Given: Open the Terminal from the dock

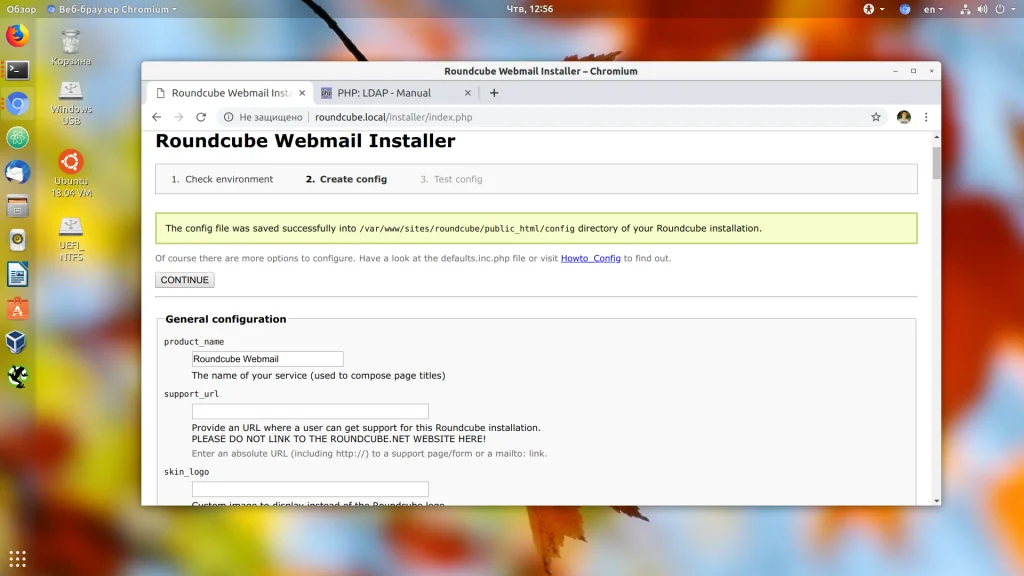Looking at the screenshot, I should coord(18,69).
